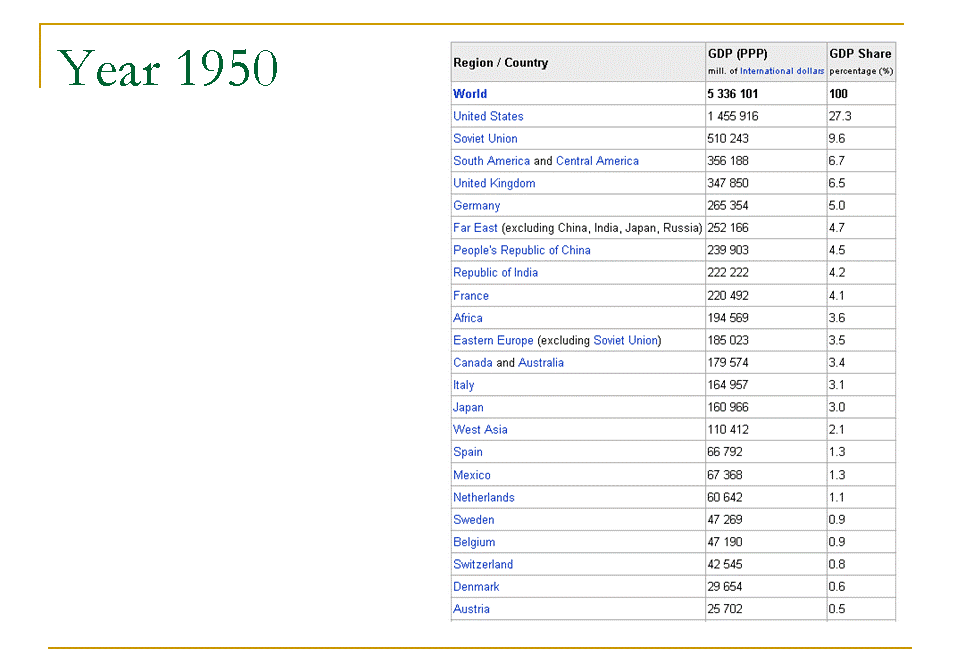Select the United Kingdom link
This screenshot has width=960, height=661.
coord(494,183)
